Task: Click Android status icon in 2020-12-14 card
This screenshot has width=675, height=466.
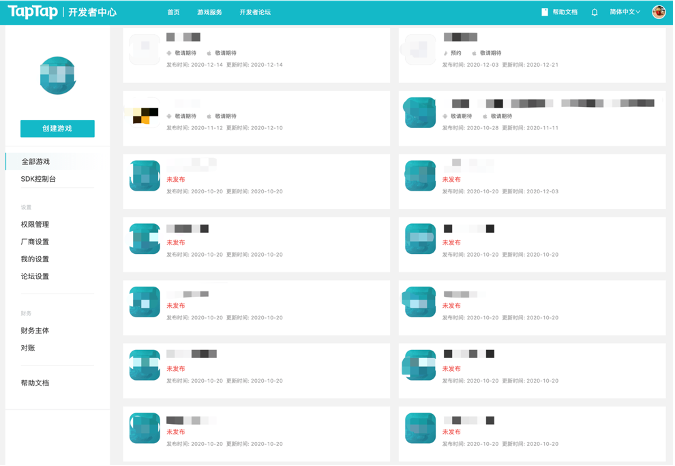Action: (169, 53)
